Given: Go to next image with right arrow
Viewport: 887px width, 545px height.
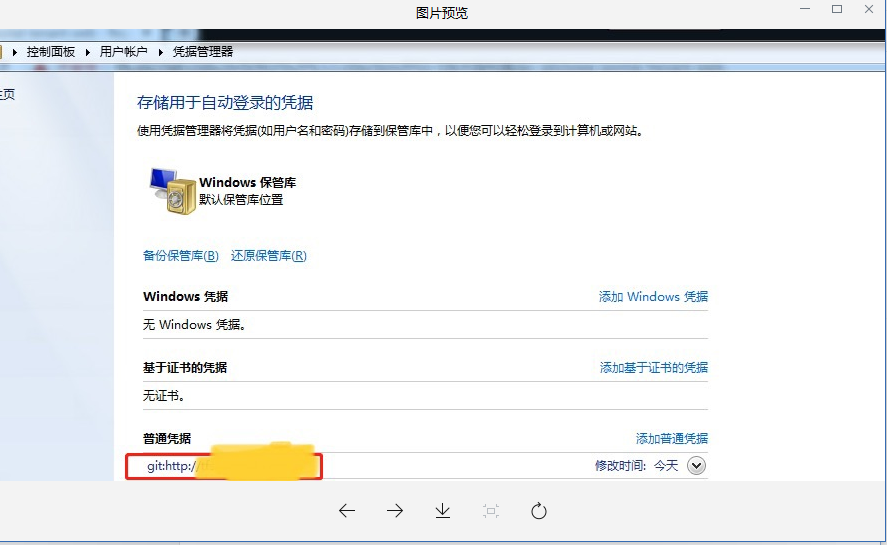Looking at the screenshot, I should (x=395, y=511).
